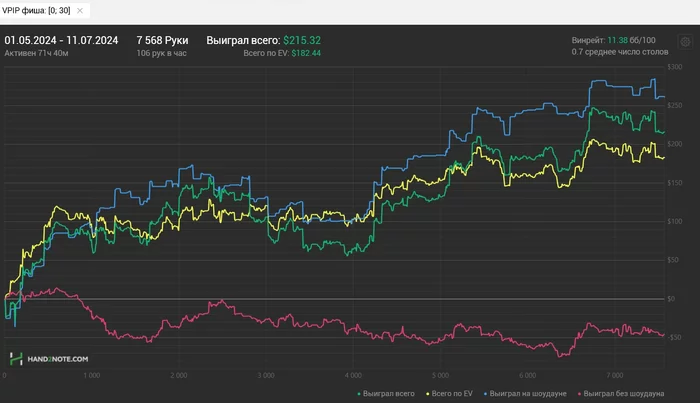Screen dimensions: 700x403
Task: Remove the VPIP фиша filter with X
Action: pos(79,9)
